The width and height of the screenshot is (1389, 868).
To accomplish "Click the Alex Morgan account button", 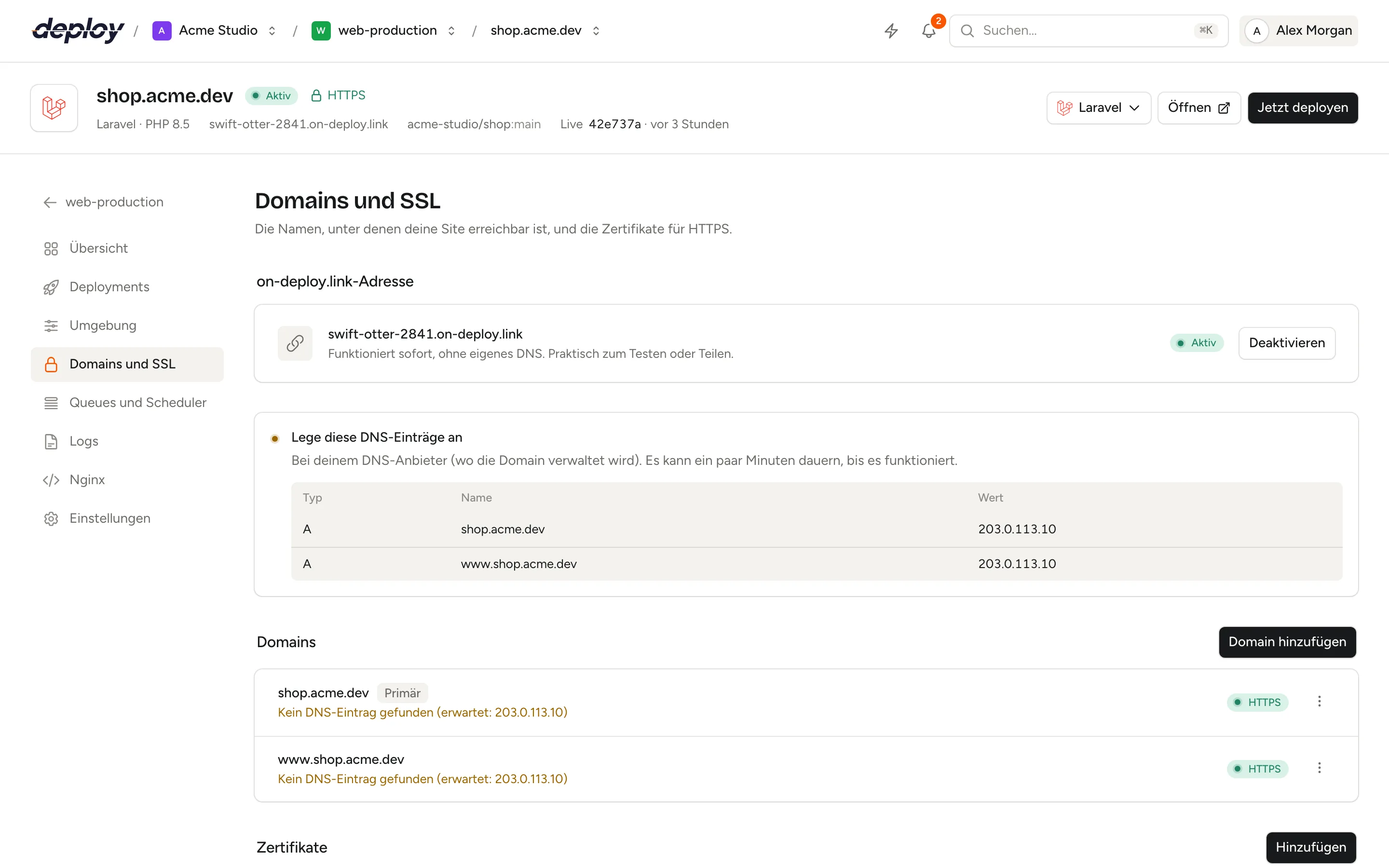I will point(1298,30).
